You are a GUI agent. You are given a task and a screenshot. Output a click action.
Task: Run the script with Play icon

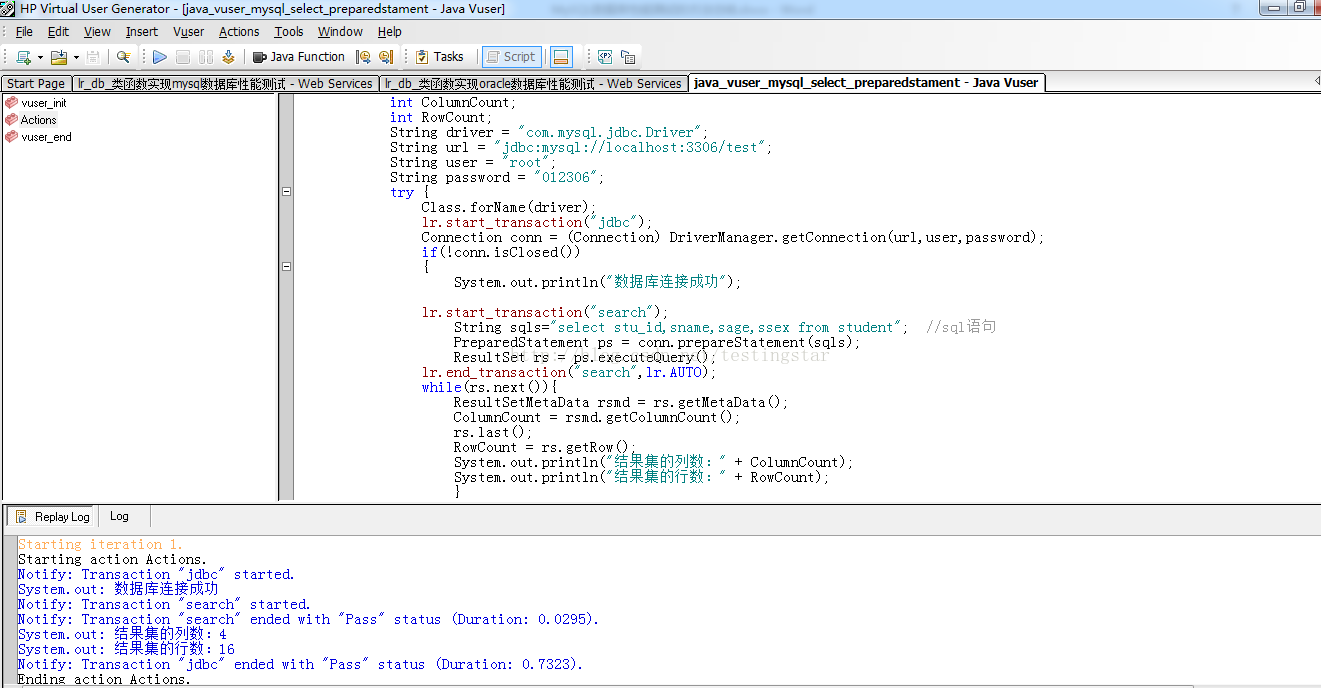(x=160, y=57)
